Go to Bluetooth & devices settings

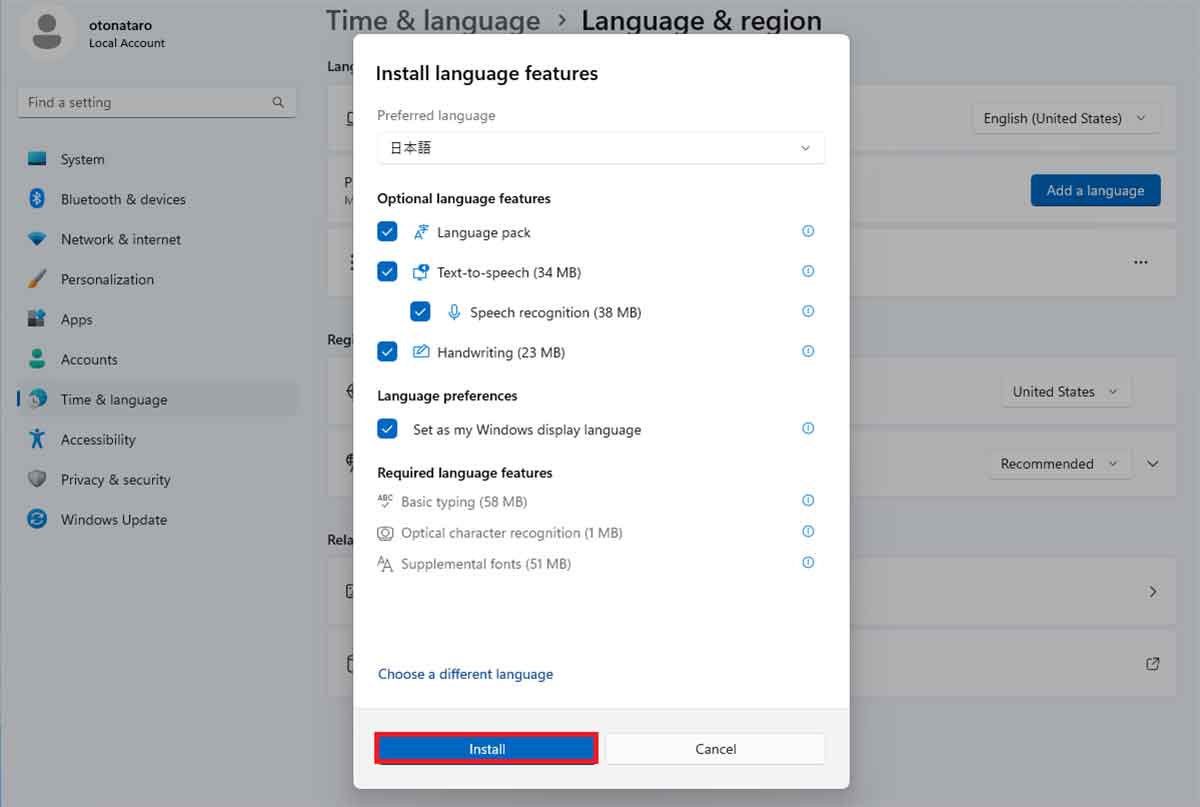click(158, 199)
